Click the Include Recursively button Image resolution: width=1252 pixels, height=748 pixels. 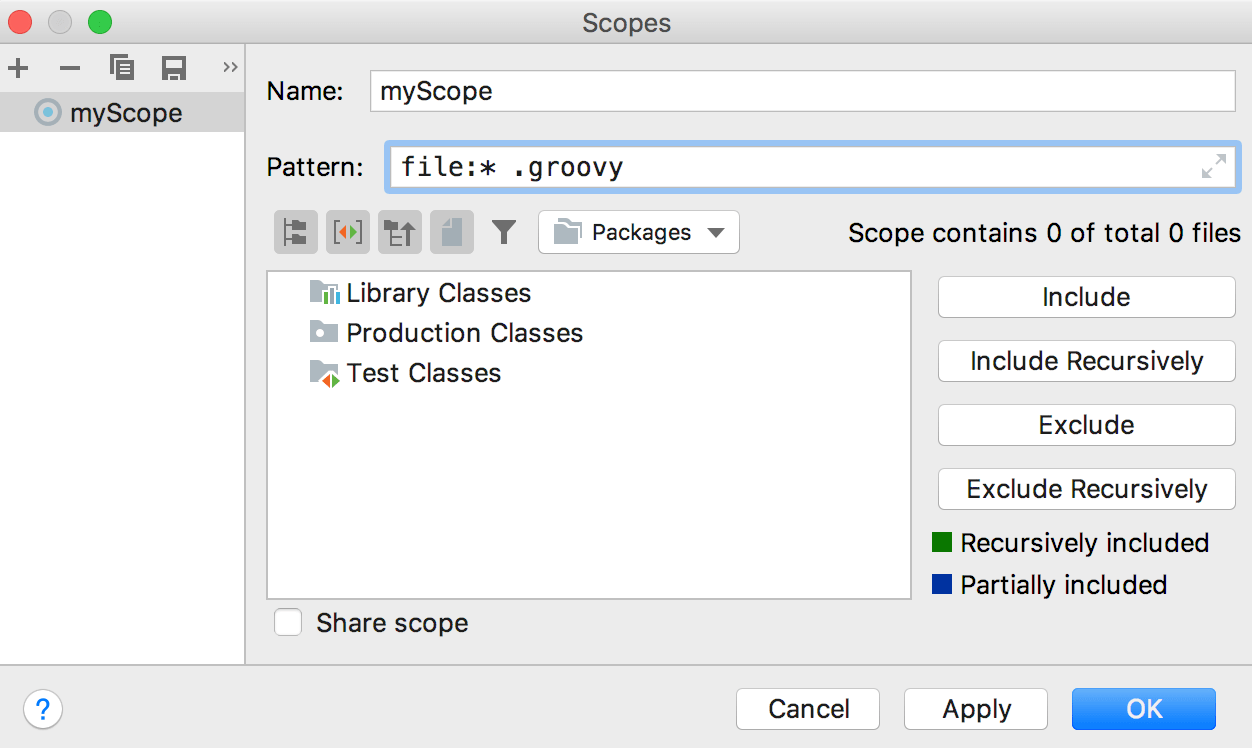1087,361
